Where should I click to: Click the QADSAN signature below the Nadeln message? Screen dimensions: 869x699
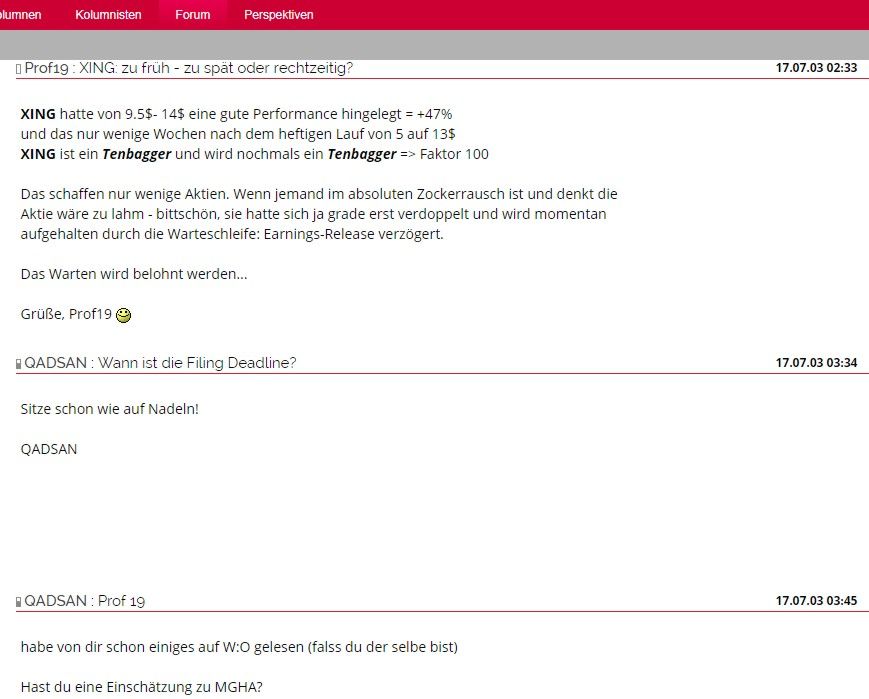point(49,449)
